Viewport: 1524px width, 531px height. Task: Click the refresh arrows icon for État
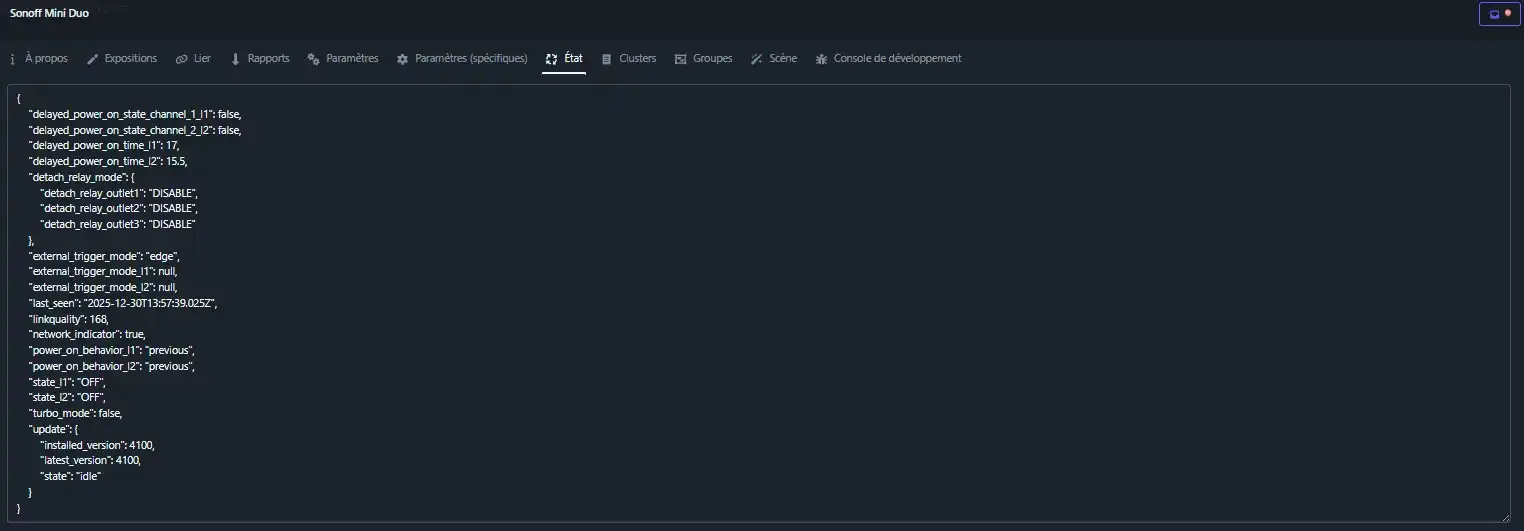point(551,59)
